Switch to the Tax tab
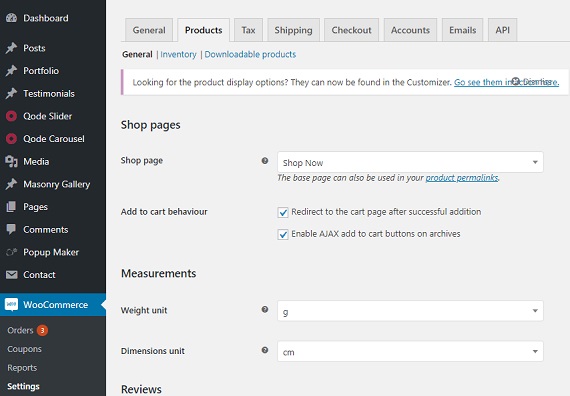The image size is (570, 396). 248,30
